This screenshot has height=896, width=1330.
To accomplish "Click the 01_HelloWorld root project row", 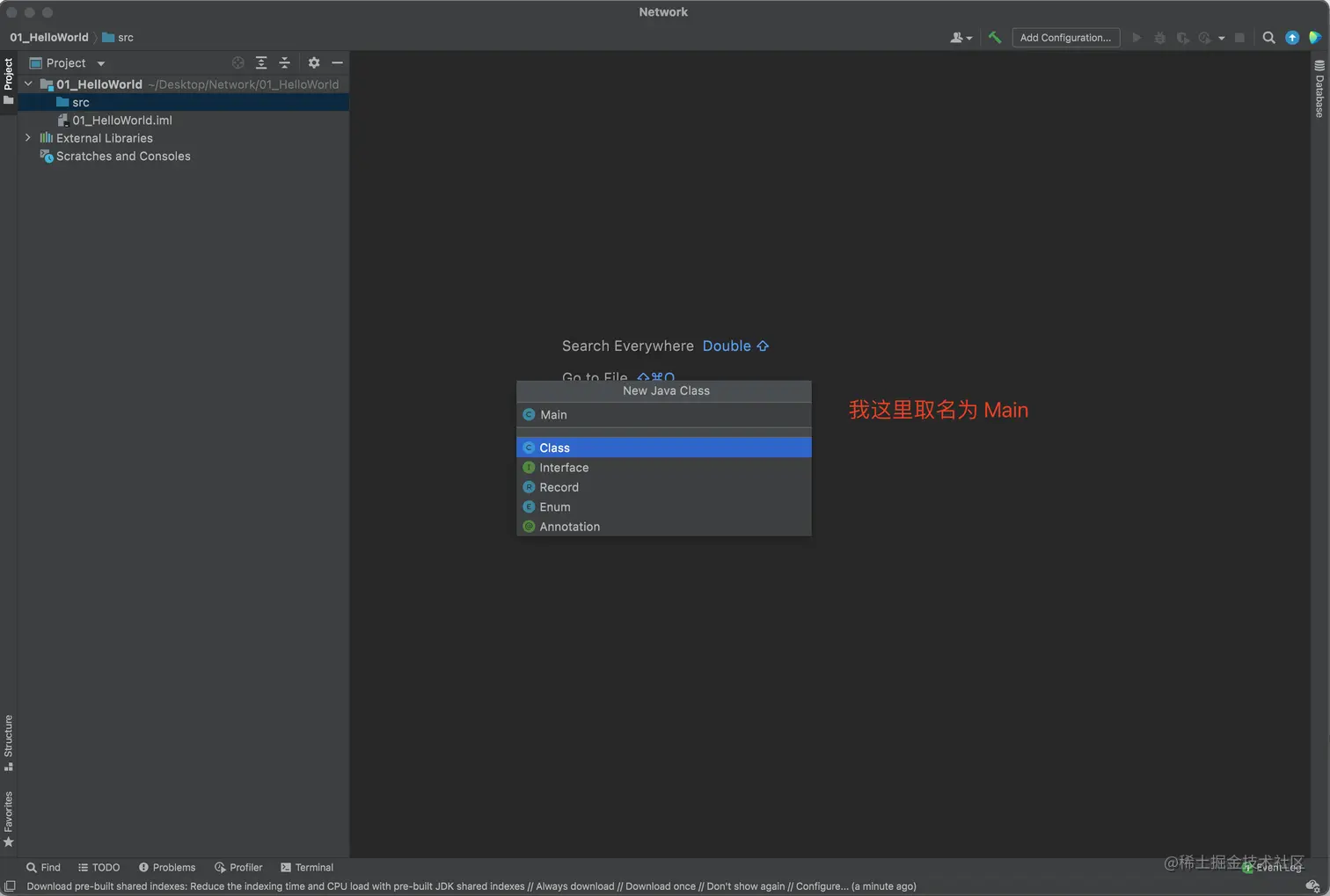I will (x=183, y=84).
